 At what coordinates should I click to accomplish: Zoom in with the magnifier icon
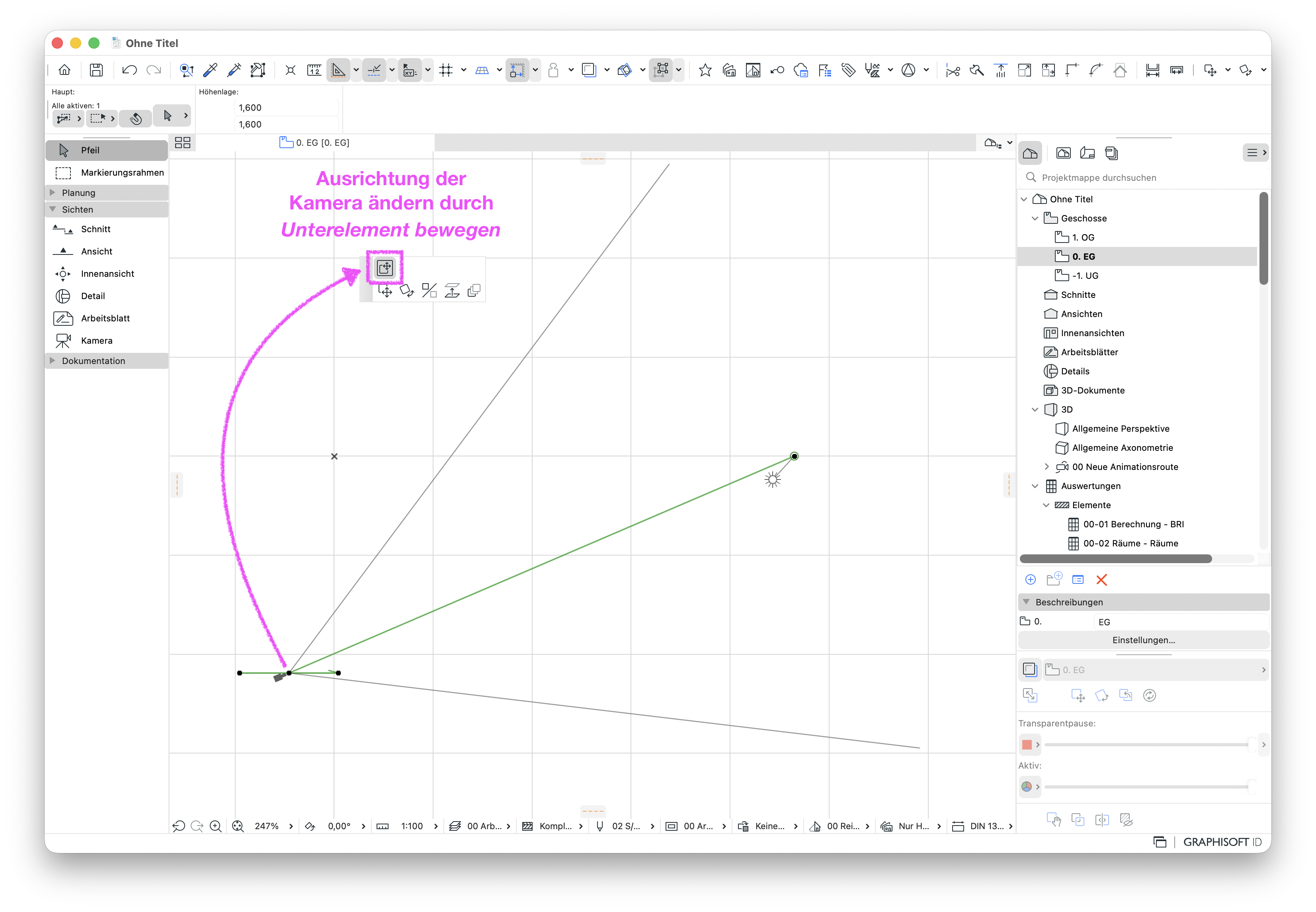click(216, 826)
